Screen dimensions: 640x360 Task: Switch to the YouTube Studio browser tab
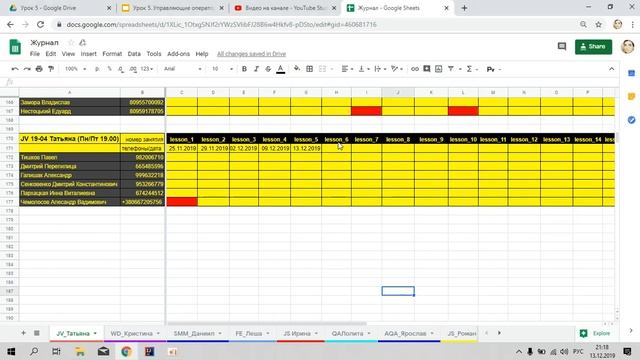(x=286, y=8)
